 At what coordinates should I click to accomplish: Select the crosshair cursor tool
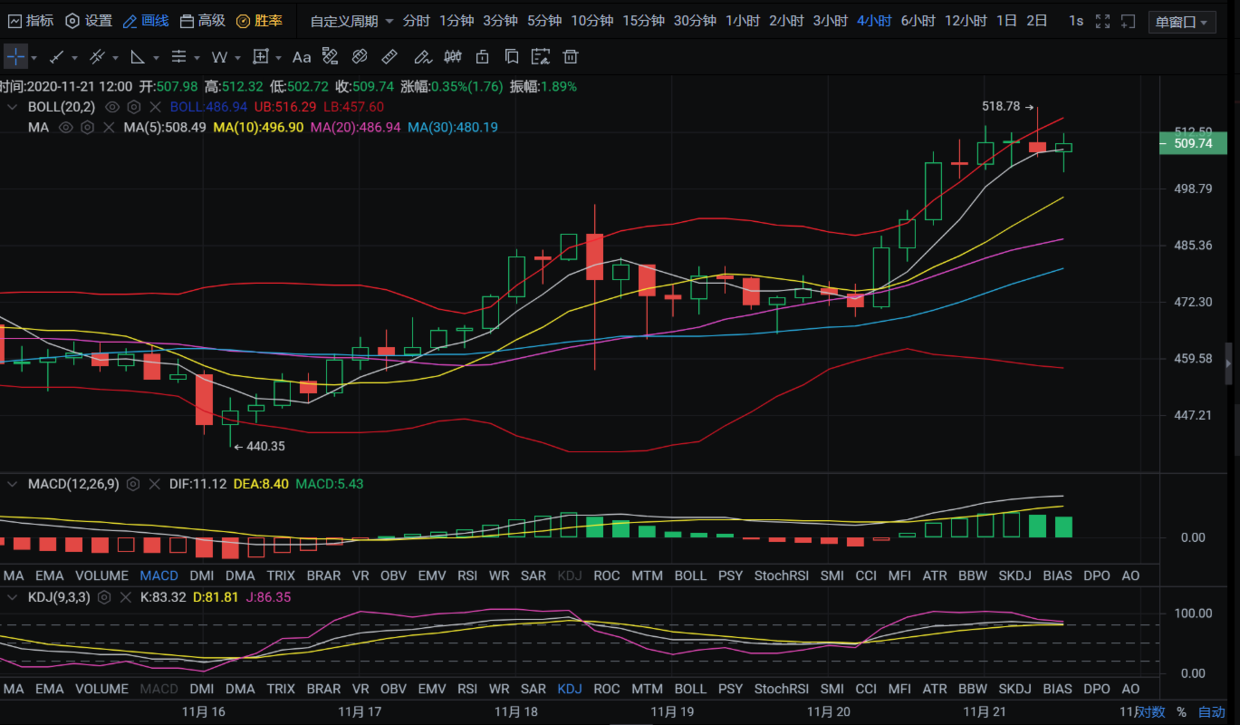click(16, 57)
